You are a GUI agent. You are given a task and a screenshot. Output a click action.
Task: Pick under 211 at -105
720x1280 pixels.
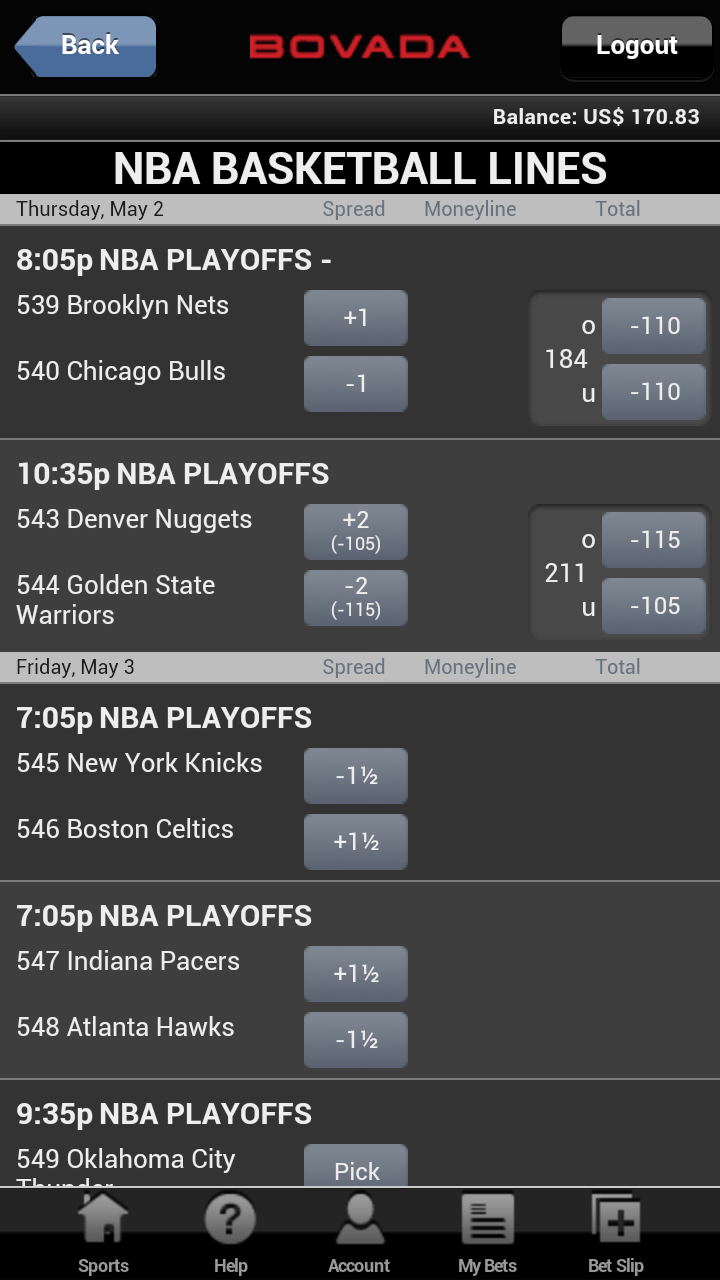tap(654, 606)
